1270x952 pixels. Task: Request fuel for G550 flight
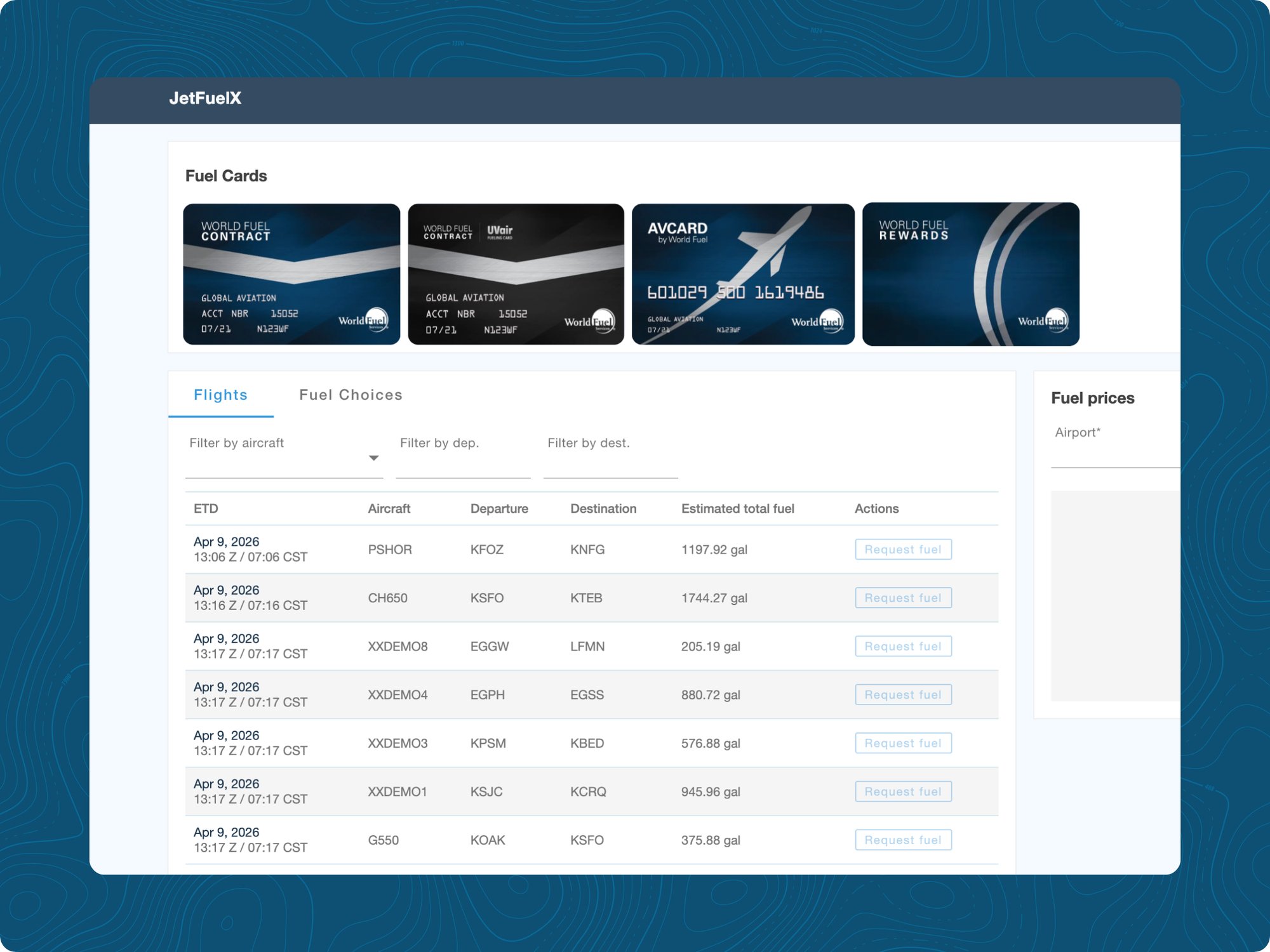pos(903,840)
